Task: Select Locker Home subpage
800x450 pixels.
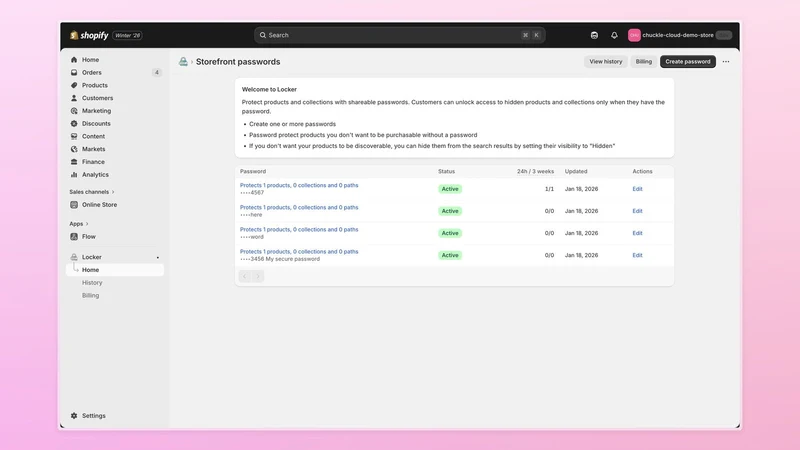Action: [x=115, y=270]
